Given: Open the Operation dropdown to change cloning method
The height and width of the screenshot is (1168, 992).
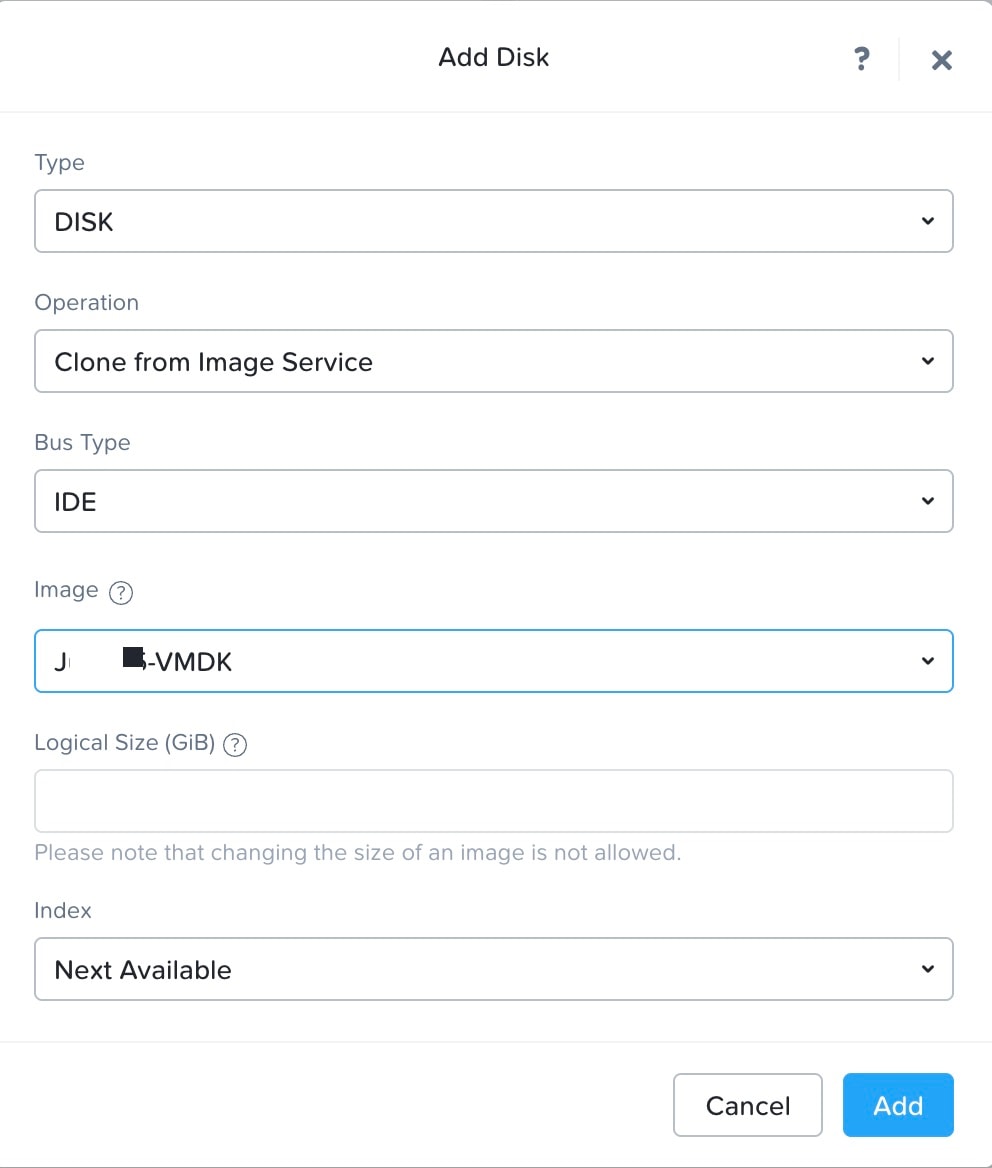Looking at the screenshot, I should [494, 361].
